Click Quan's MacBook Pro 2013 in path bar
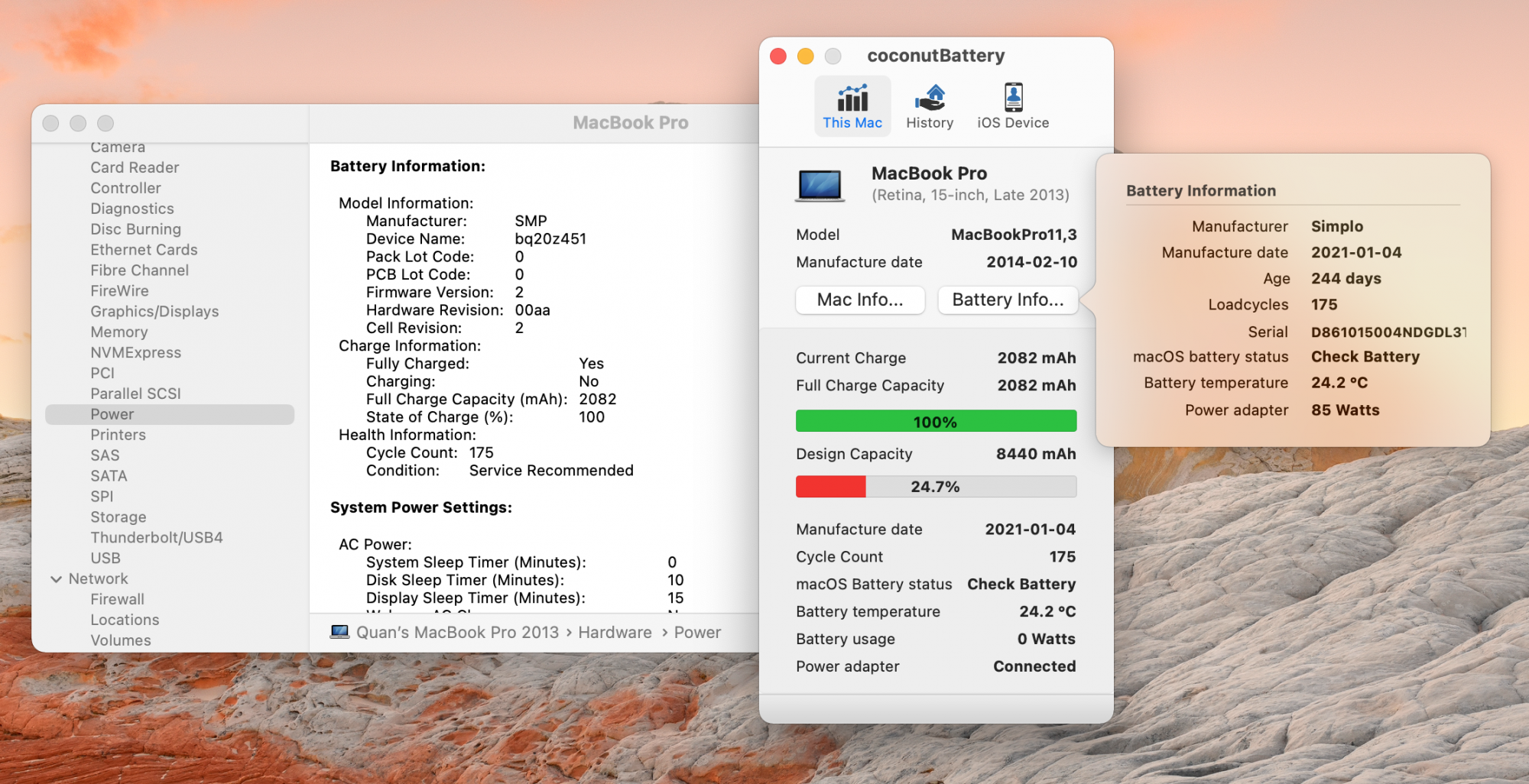 [457, 633]
